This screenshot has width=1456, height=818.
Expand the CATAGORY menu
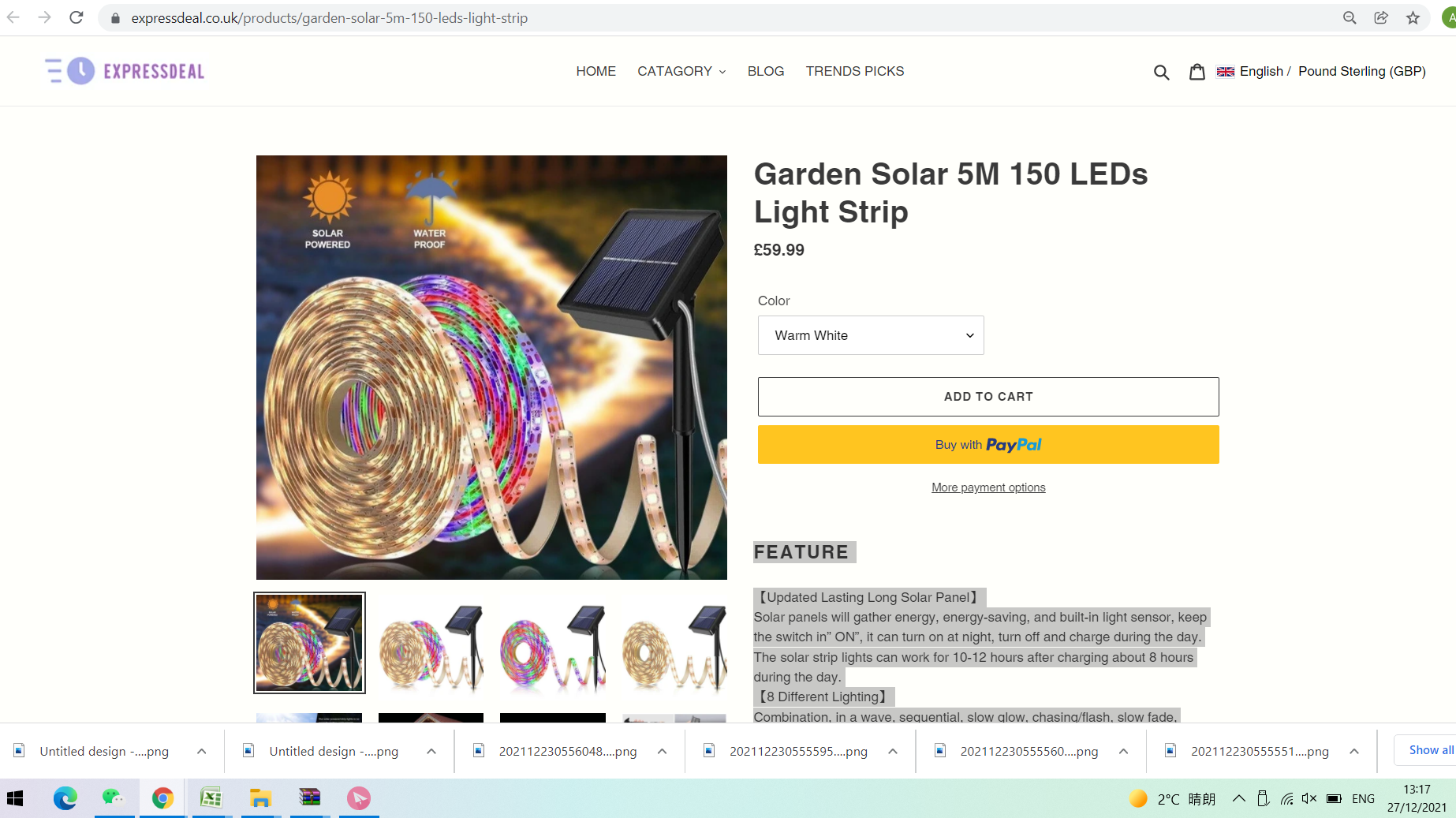click(681, 71)
